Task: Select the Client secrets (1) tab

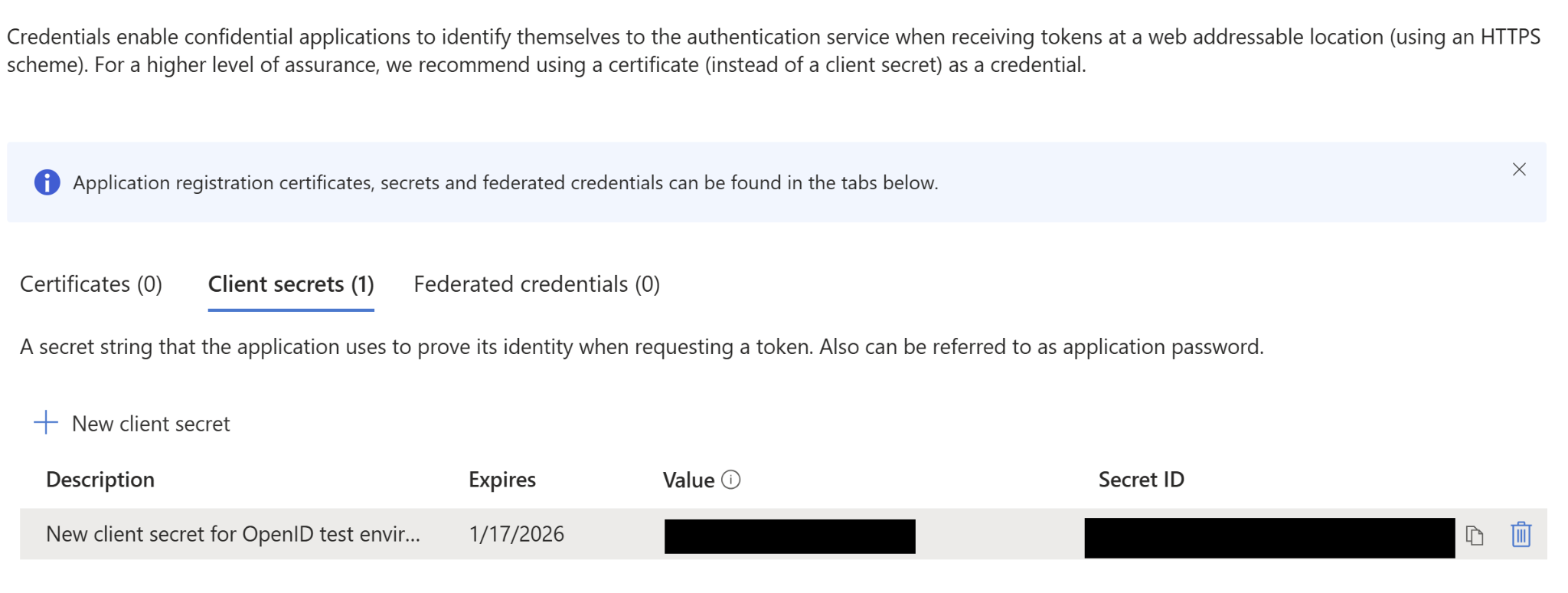Action: 291,284
